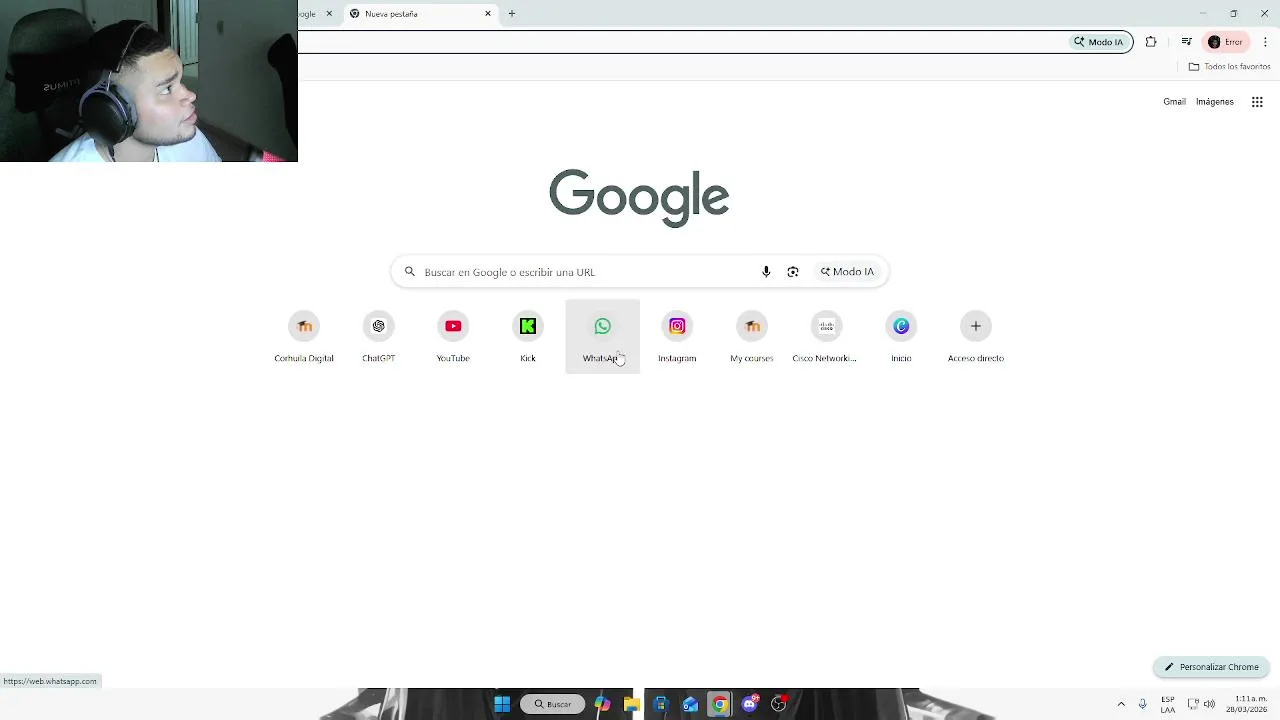Image resolution: width=1280 pixels, height=720 pixels.
Task: Open the Instagram shortcut
Action: [x=677, y=337]
